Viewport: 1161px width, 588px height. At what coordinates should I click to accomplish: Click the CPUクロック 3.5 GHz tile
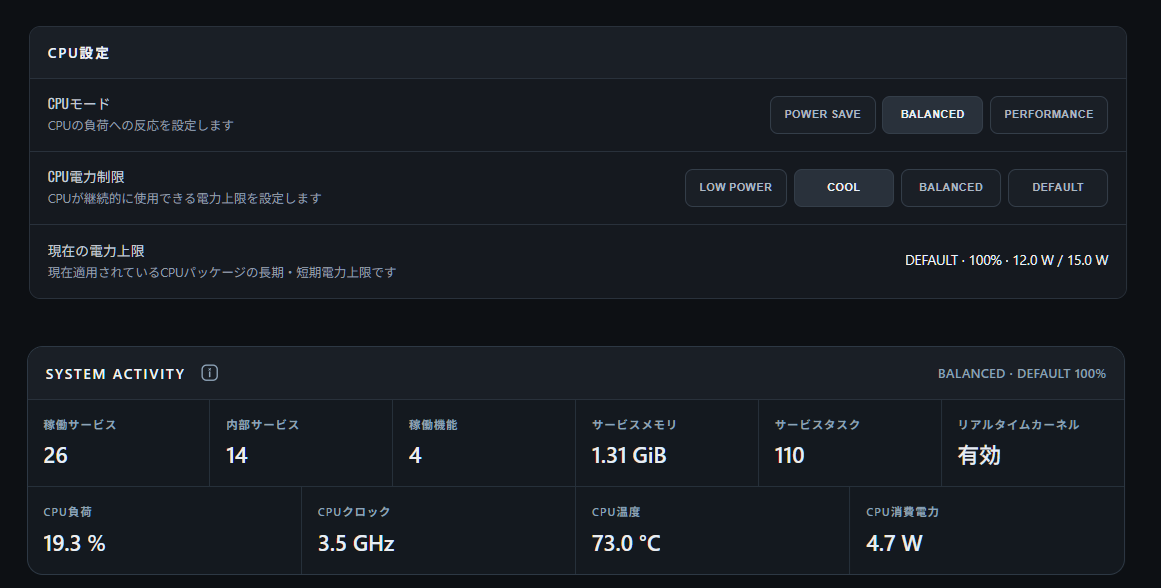[x=438, y=530]
